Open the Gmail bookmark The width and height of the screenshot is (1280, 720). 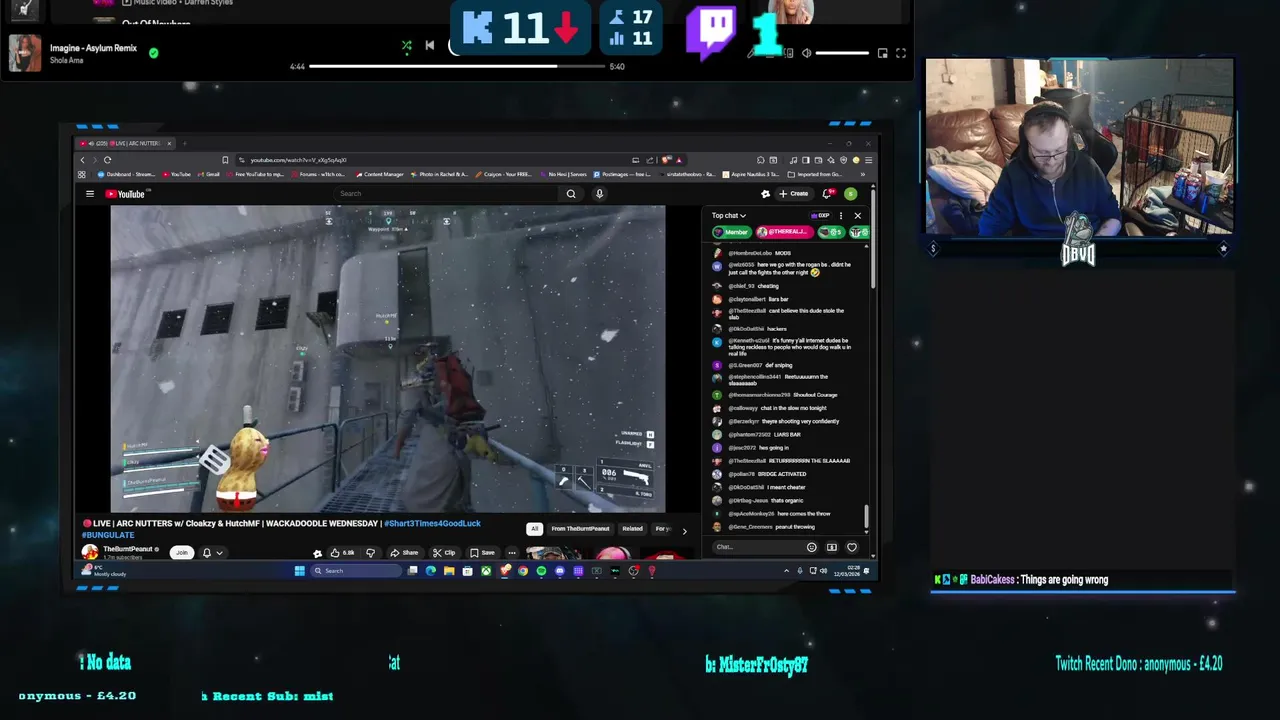click(208, 174)
